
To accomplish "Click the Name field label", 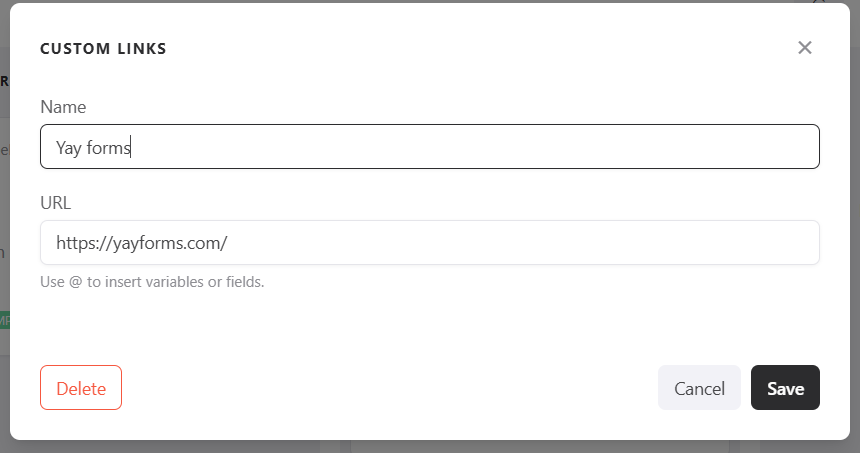I will tap(63, 107).
